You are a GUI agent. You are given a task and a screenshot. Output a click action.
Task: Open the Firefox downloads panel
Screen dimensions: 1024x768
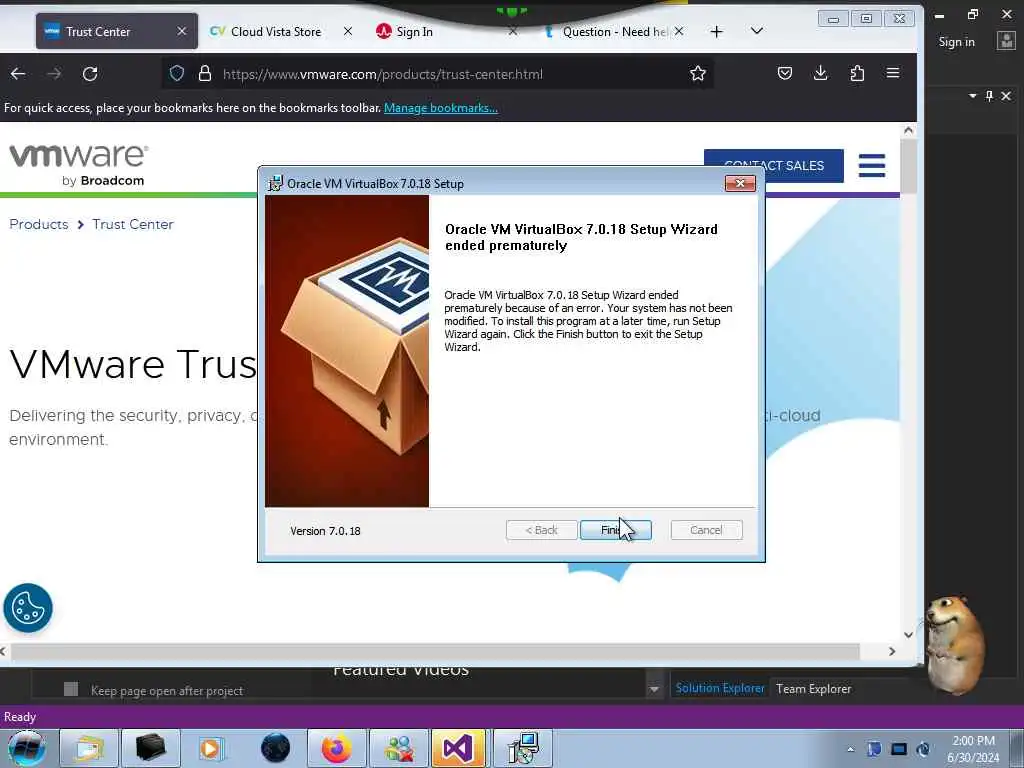click(x=821, y=73)
